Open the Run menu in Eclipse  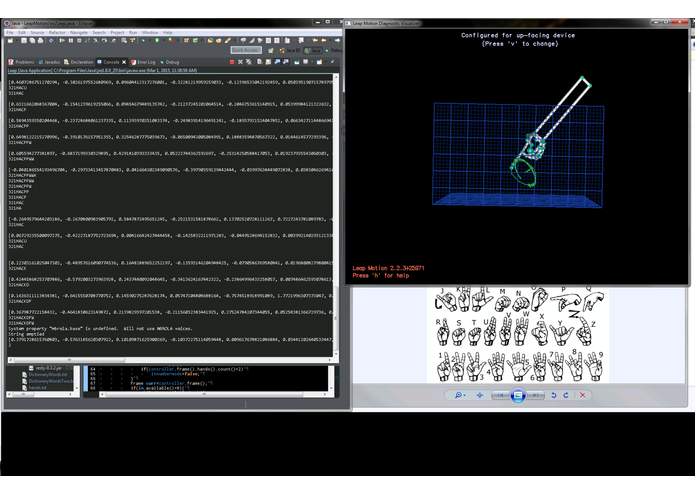133,32
